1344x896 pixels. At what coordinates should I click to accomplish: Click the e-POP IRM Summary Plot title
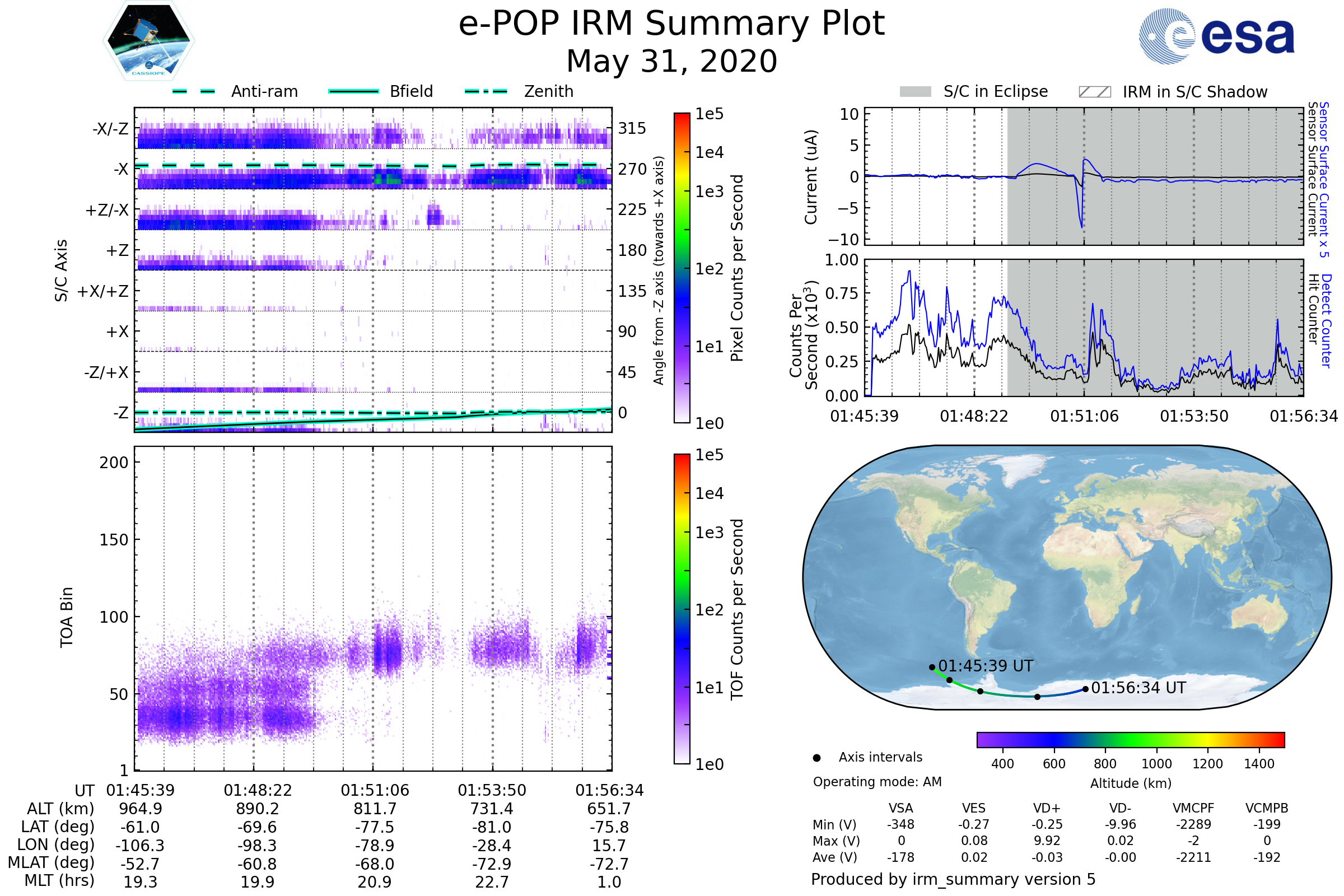[x=671, y=24]
